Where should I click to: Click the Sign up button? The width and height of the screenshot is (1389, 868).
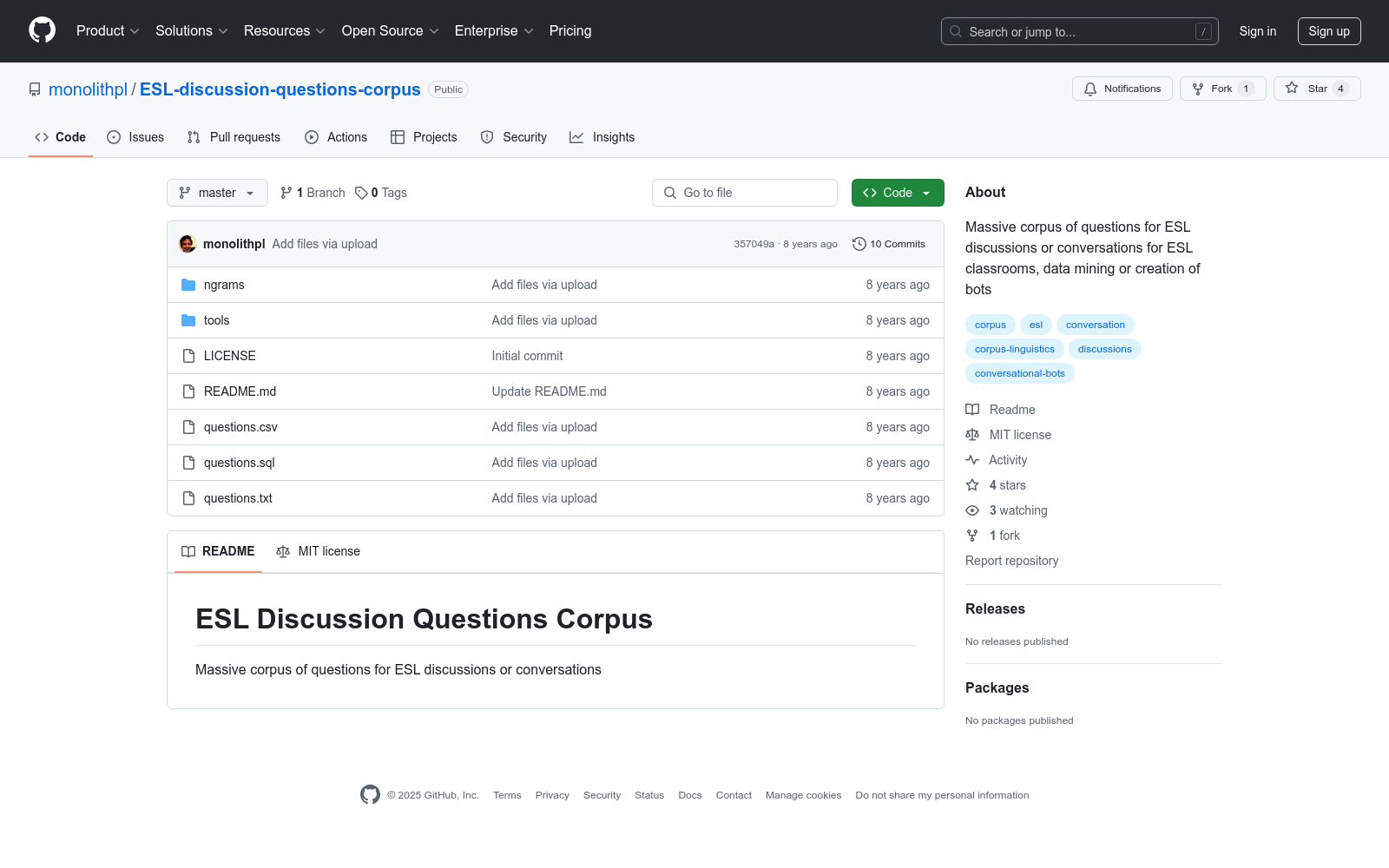[x=1329, y=31]
